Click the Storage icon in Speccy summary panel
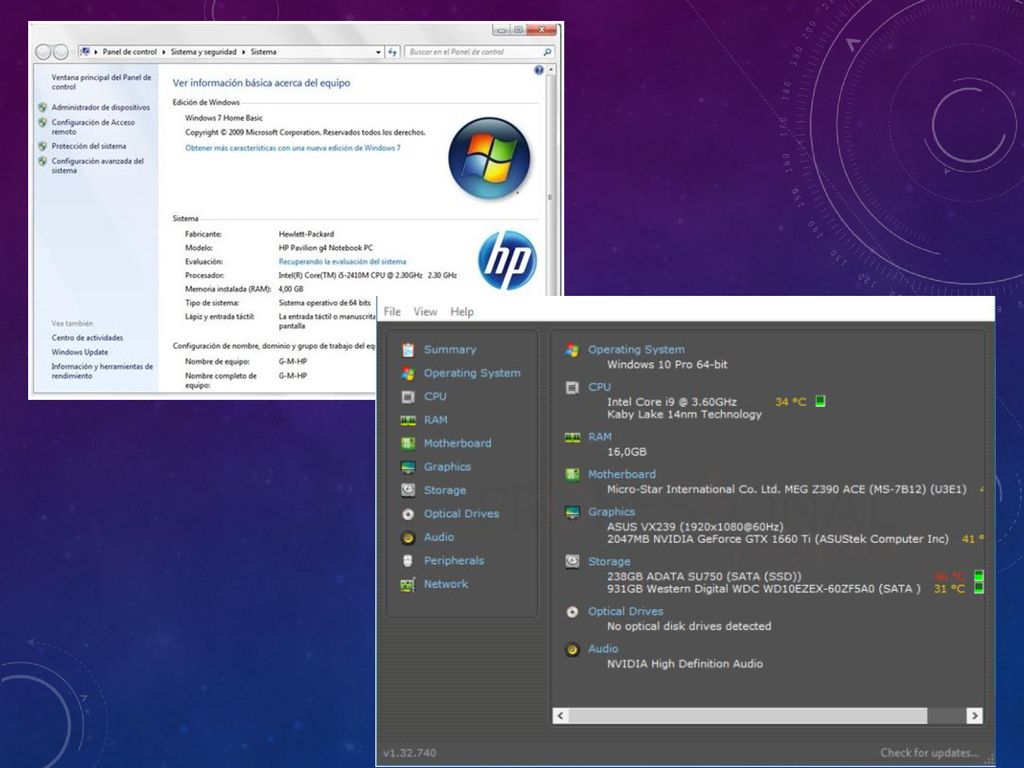The width and height of the screenshot is (1024, 768). pyautogui.click(x=572, y=562)
